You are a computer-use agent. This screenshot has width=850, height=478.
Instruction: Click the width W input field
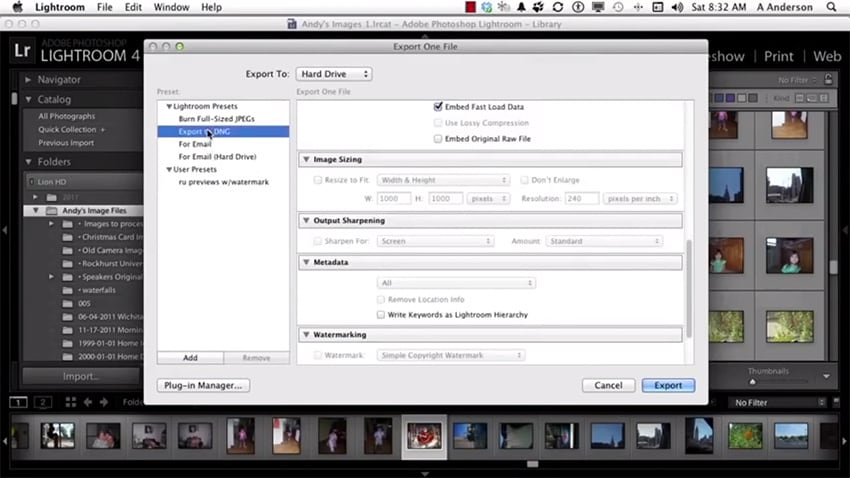(x=393, y=199)
